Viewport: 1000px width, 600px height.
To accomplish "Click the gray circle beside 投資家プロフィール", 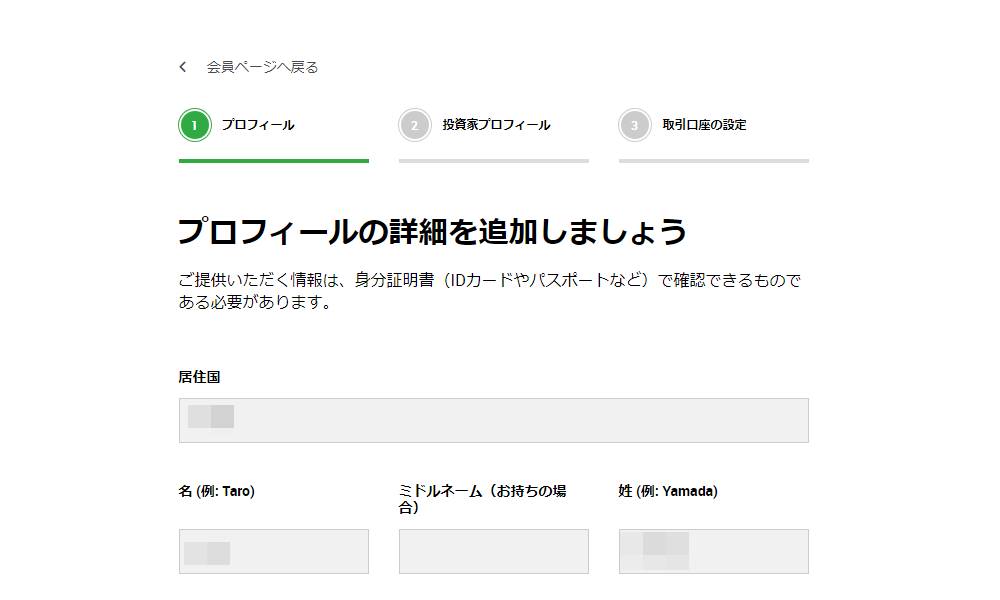I will (415, 124).
